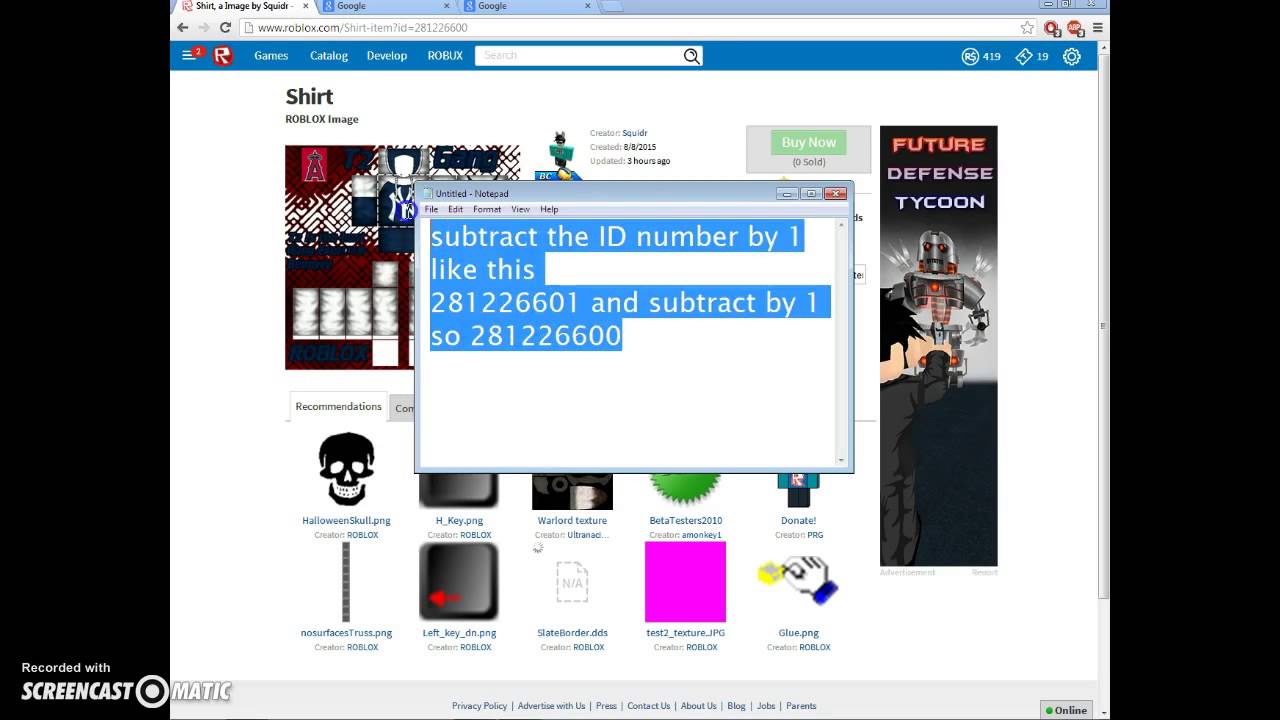Viewport: 1280px width, 720px height.
Task: Click the shirt template image
Action: click(349, 257)
